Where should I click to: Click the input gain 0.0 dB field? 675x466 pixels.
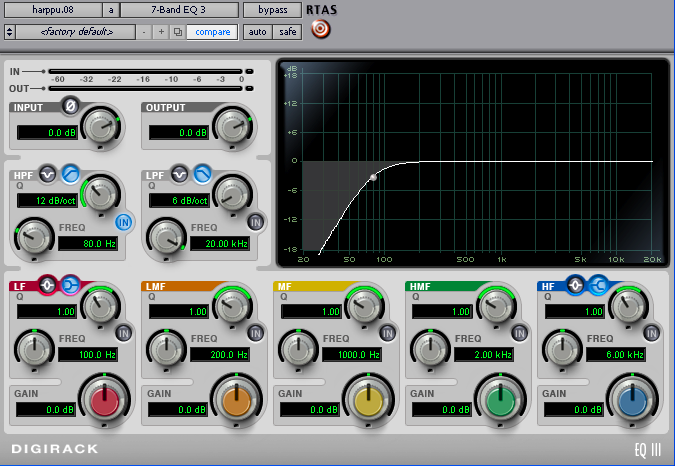point(47,133)
